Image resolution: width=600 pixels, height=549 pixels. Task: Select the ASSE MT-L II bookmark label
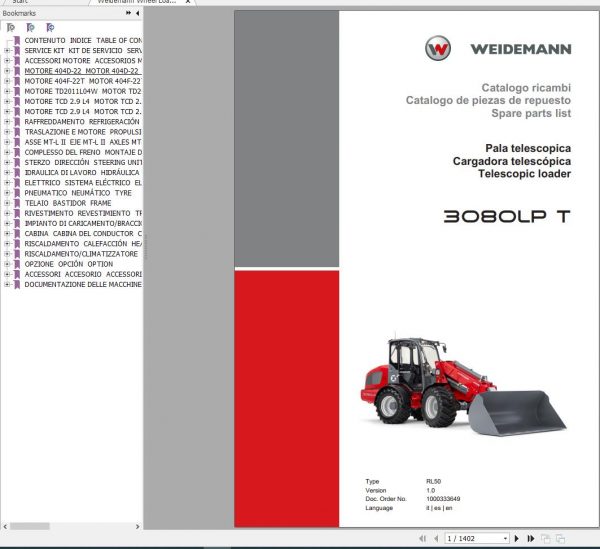(83, 142)
